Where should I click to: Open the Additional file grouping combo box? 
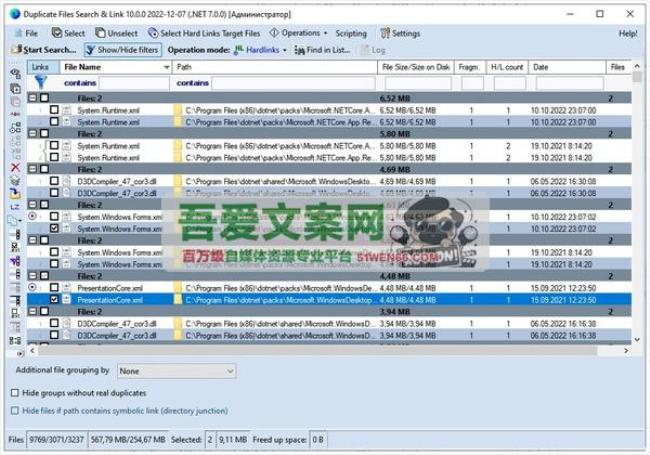pyautogui.click(x=177, y=371)
